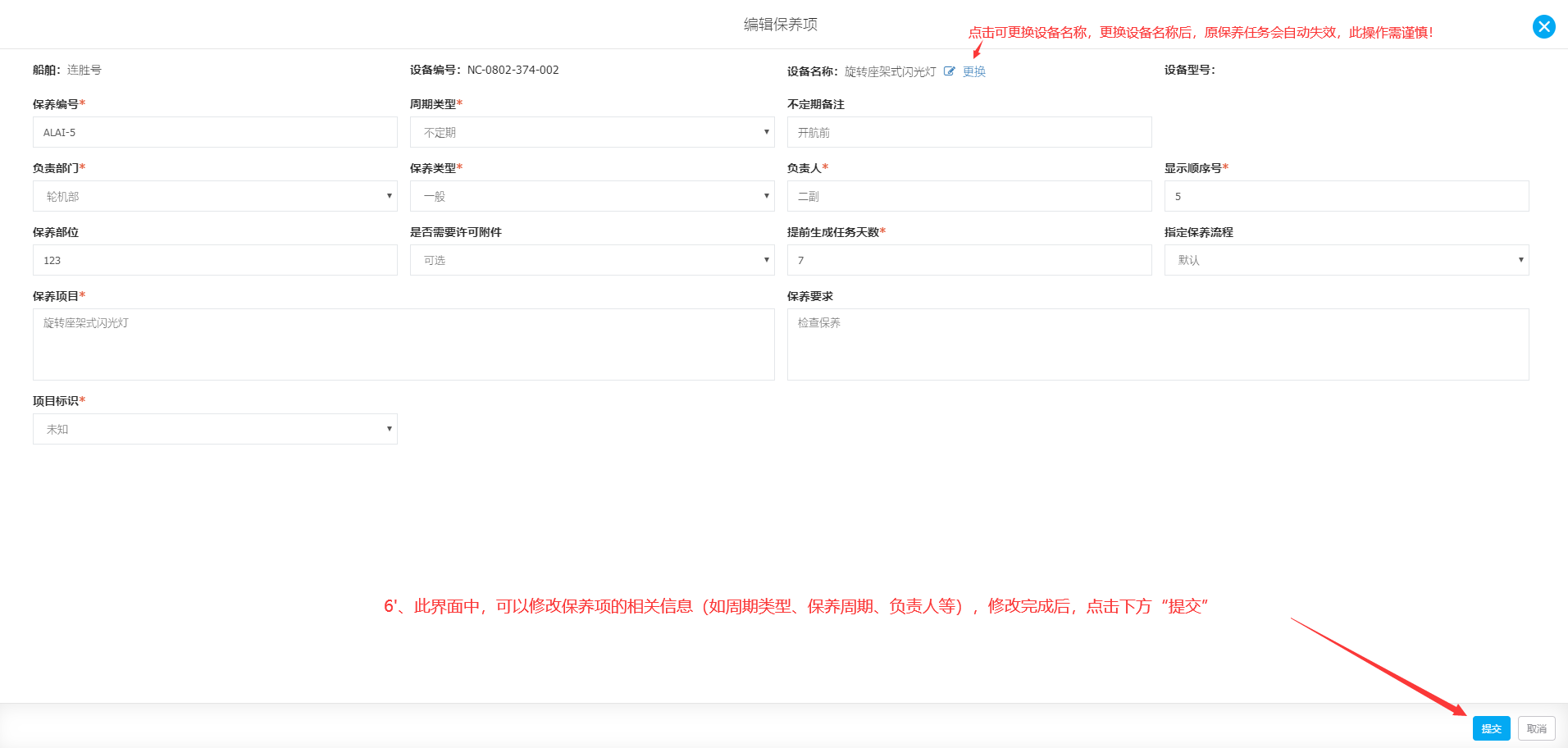Open the 项目标识 dropdown showing 未知
Image resolution: width=1568 pixels, height=748 pixels.
(215, 429)
